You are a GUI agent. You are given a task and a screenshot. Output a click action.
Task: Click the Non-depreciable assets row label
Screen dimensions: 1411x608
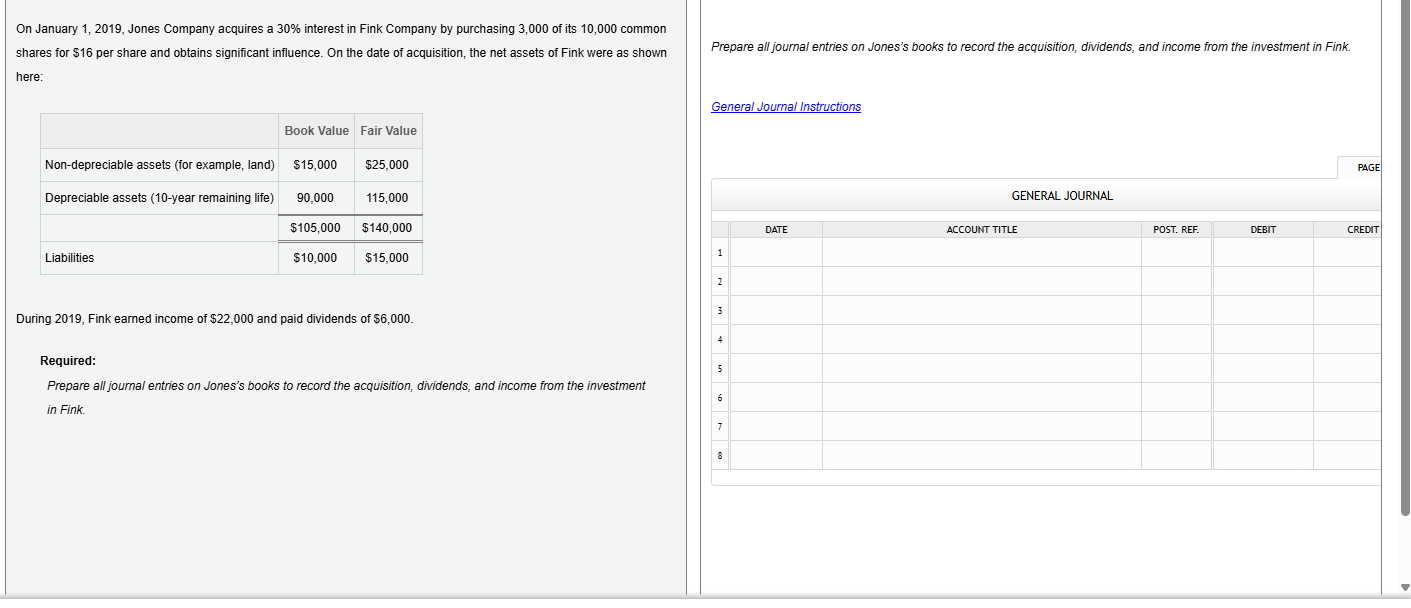pyautogui.click(x=160, y=165)
